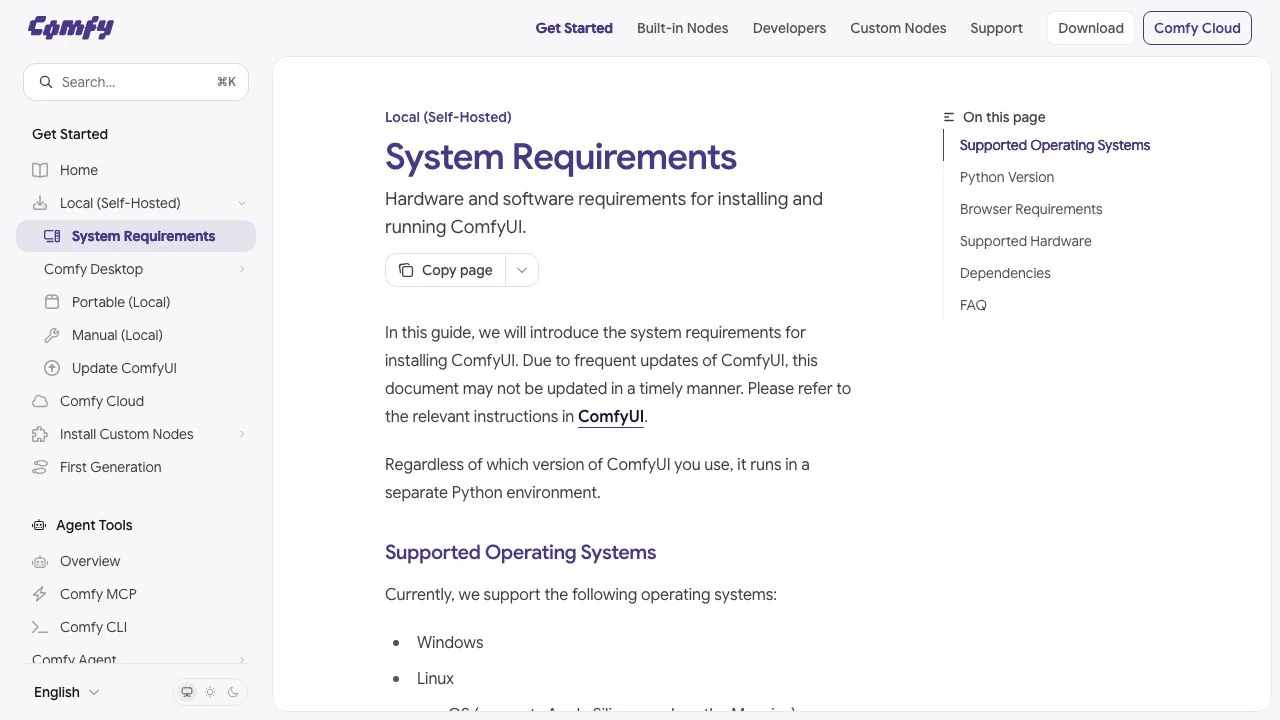This screenshot has width=1280, height=720.
Task: Click the System Requirements monitor icon
Action: pos(52,236)
